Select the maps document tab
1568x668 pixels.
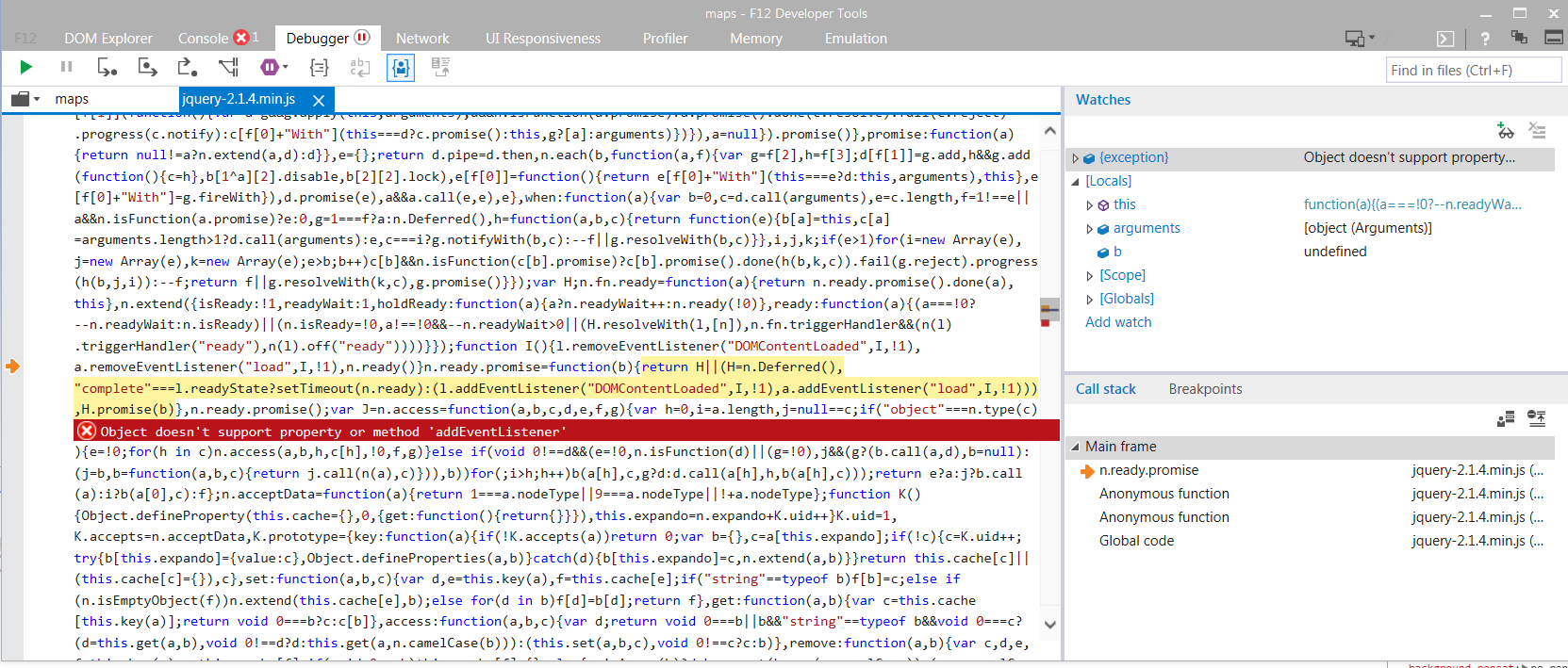(x=72, y=99)
